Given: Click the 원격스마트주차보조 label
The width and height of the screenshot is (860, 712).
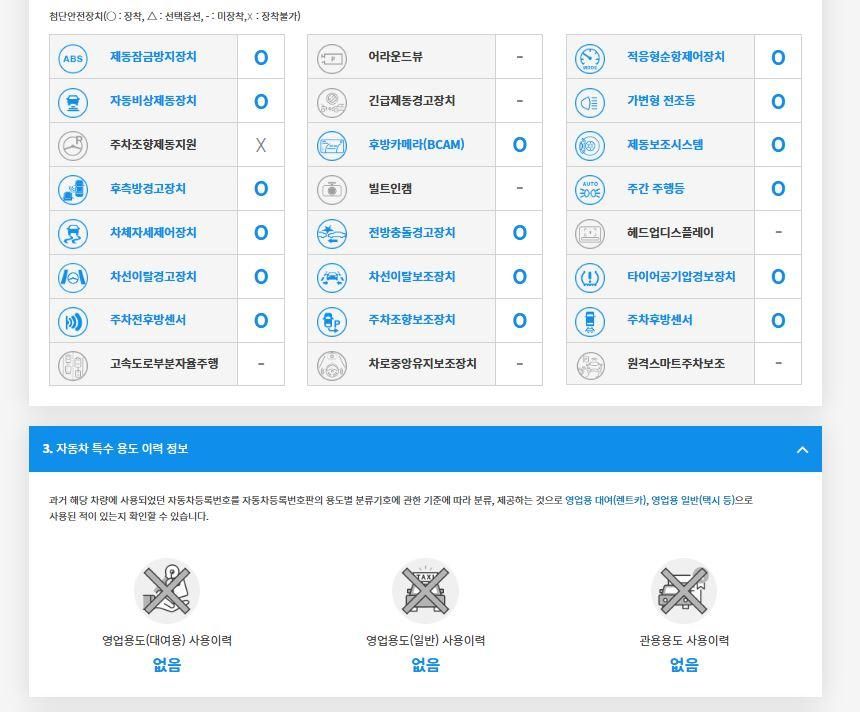Looking at the screenshot, I should pos(676,364).
